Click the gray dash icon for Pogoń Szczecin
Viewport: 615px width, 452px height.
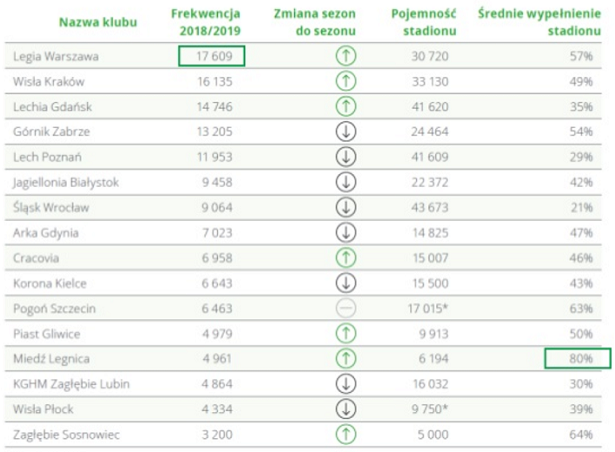(346, 308)
